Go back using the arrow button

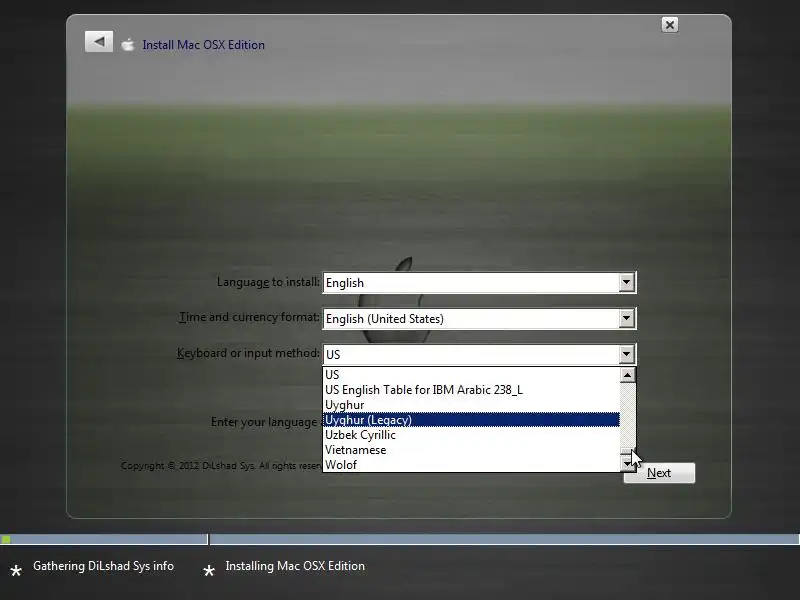tap(99, 42)
